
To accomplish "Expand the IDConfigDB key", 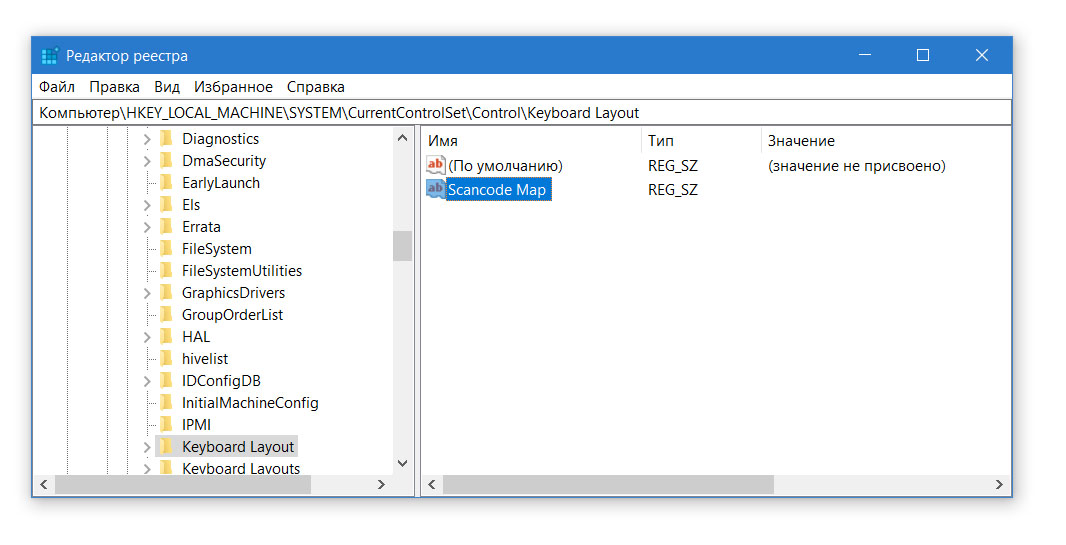I will [147, 381].
